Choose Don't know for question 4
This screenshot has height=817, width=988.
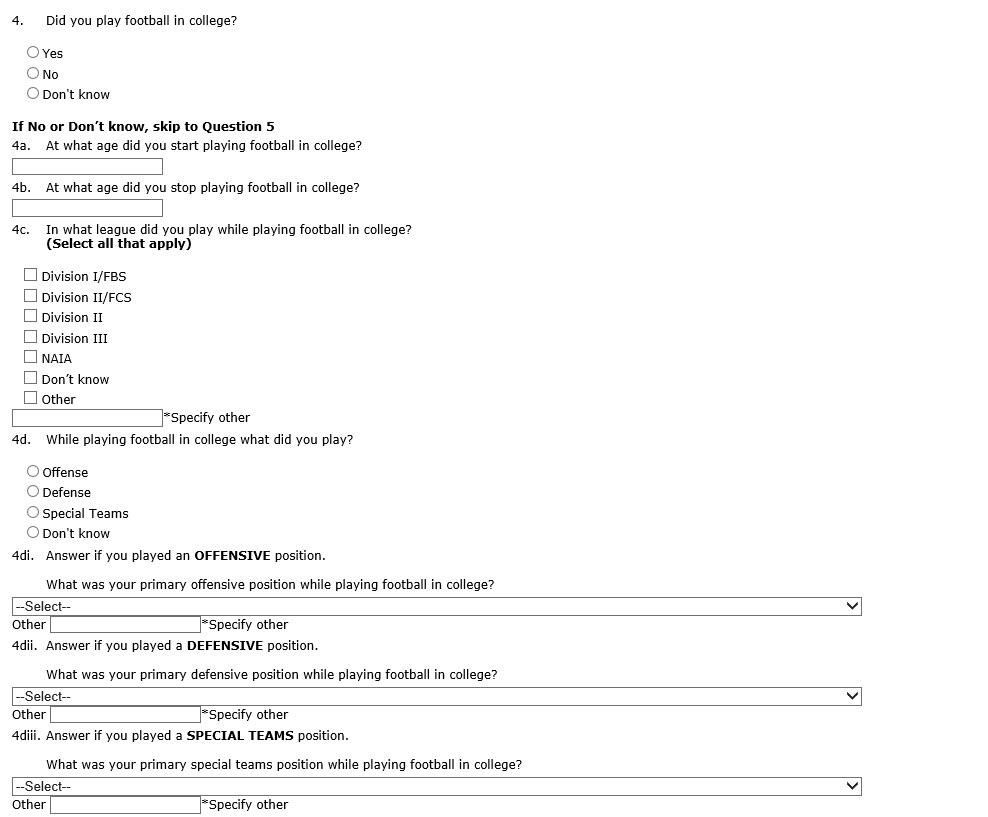pos(33,94)
